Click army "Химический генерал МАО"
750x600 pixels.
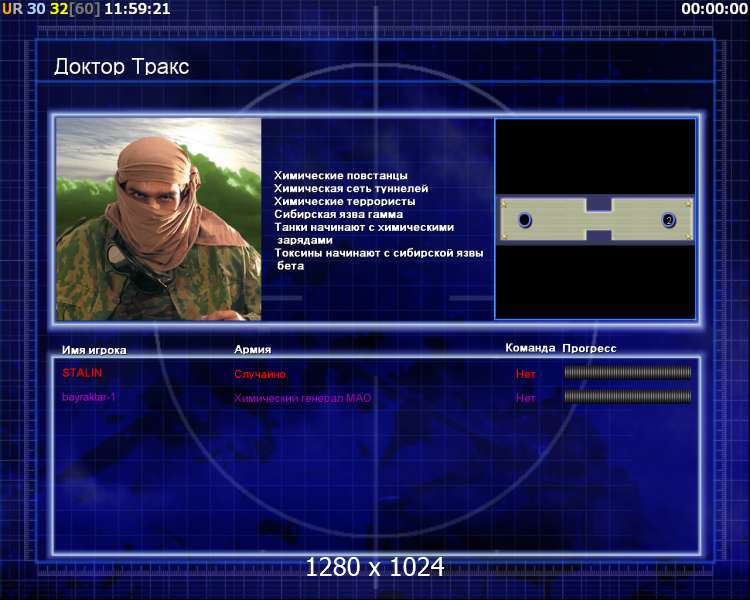pos(303,398)
